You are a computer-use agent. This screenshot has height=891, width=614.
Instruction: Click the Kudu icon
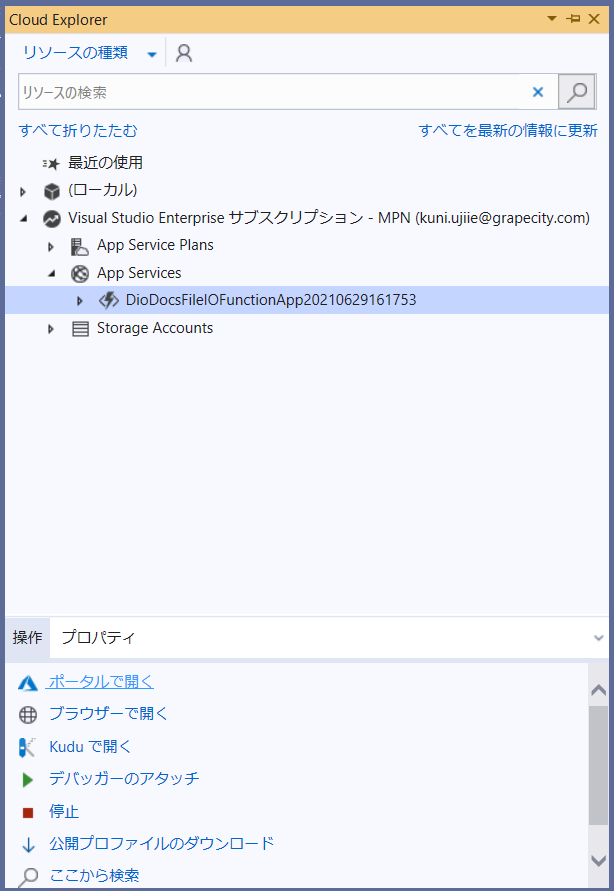27,747
